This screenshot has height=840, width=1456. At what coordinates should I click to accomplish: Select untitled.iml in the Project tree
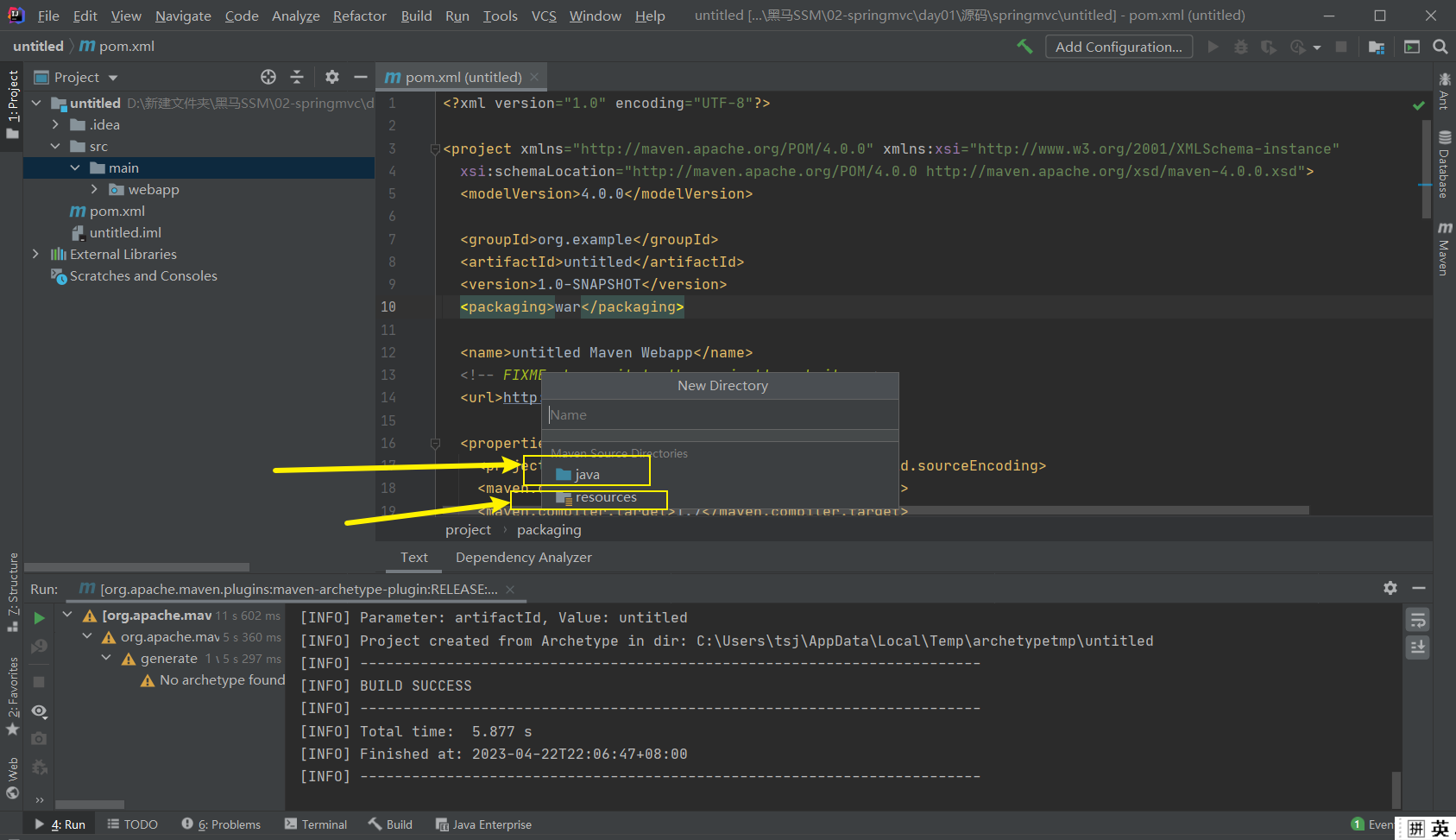pos(116,232)
